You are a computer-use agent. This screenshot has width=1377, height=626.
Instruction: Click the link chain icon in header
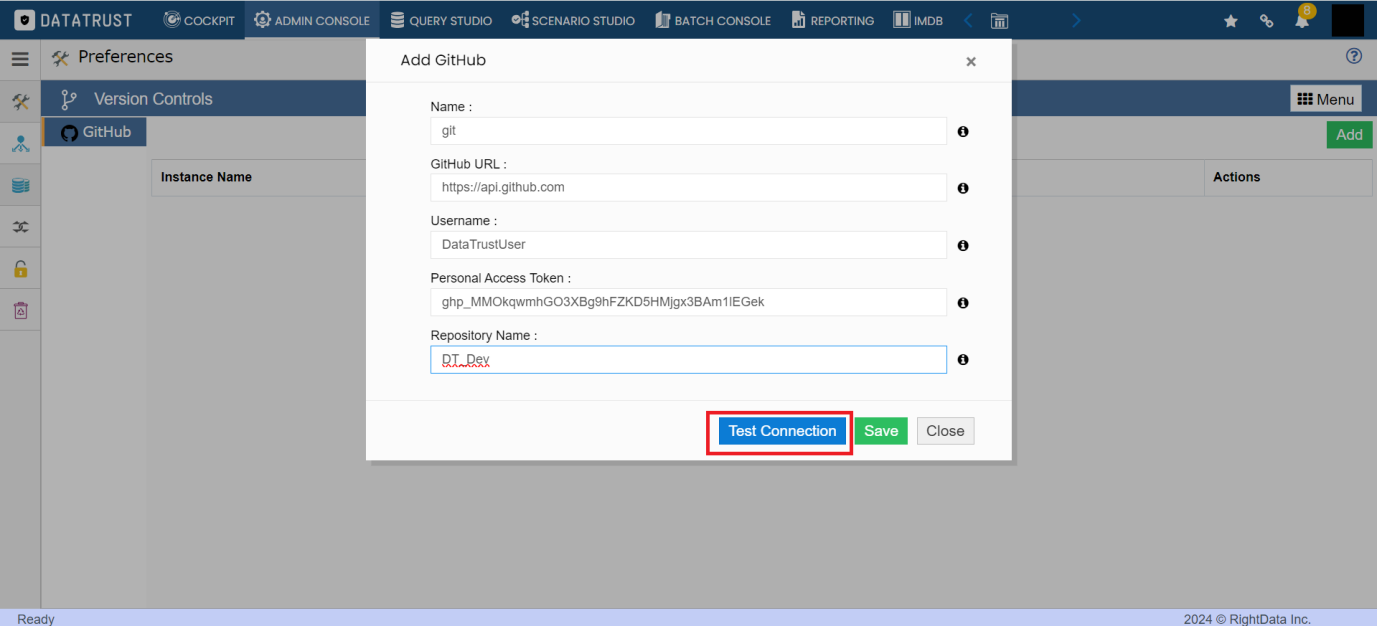[x=1266, y=20]
